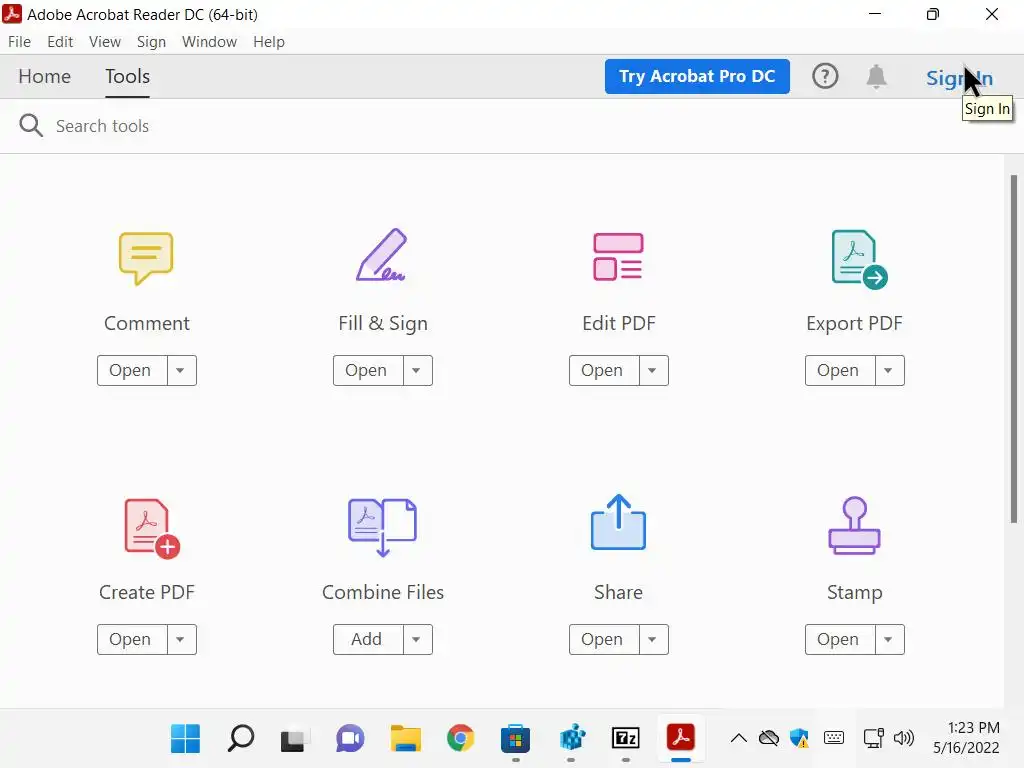The height and width of the screenshot is (768, 1024).
Task: Open help via the question mark icon
Action: click(825, 76)
